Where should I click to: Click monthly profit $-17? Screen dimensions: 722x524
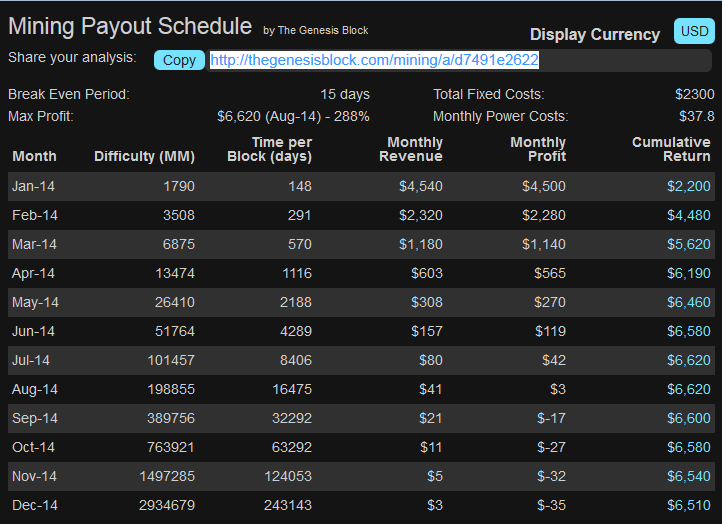click(551, 418)
